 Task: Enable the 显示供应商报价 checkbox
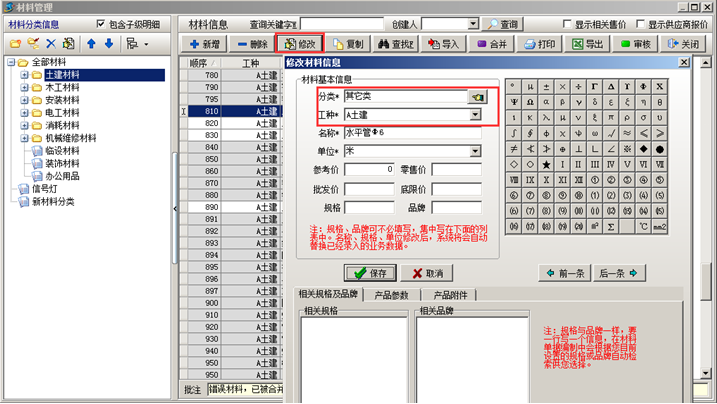coord(639,24)
